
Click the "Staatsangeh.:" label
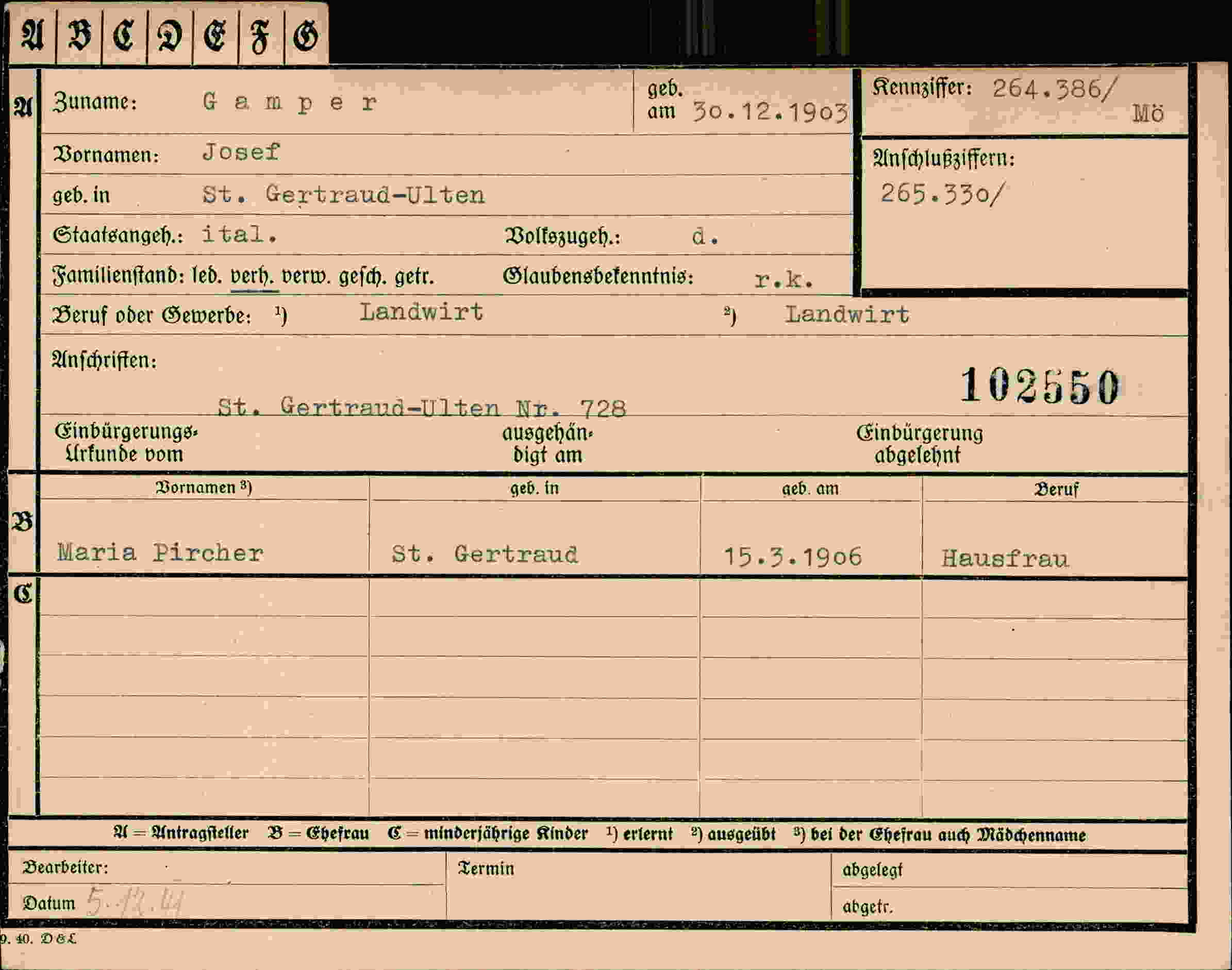tap(118, 236)
